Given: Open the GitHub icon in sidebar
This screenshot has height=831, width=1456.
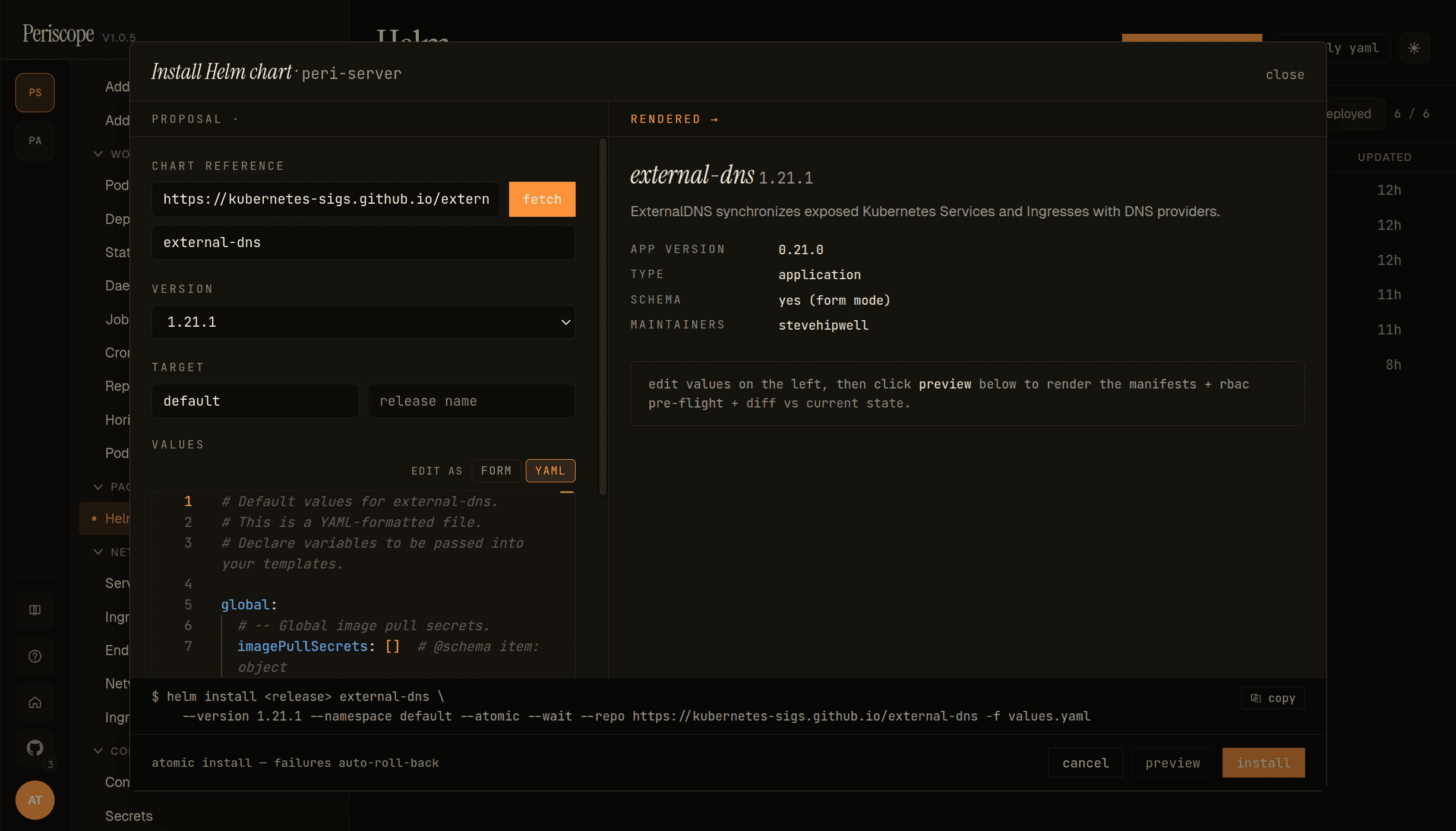Looking at the screenshot, I should pos(35,748).
